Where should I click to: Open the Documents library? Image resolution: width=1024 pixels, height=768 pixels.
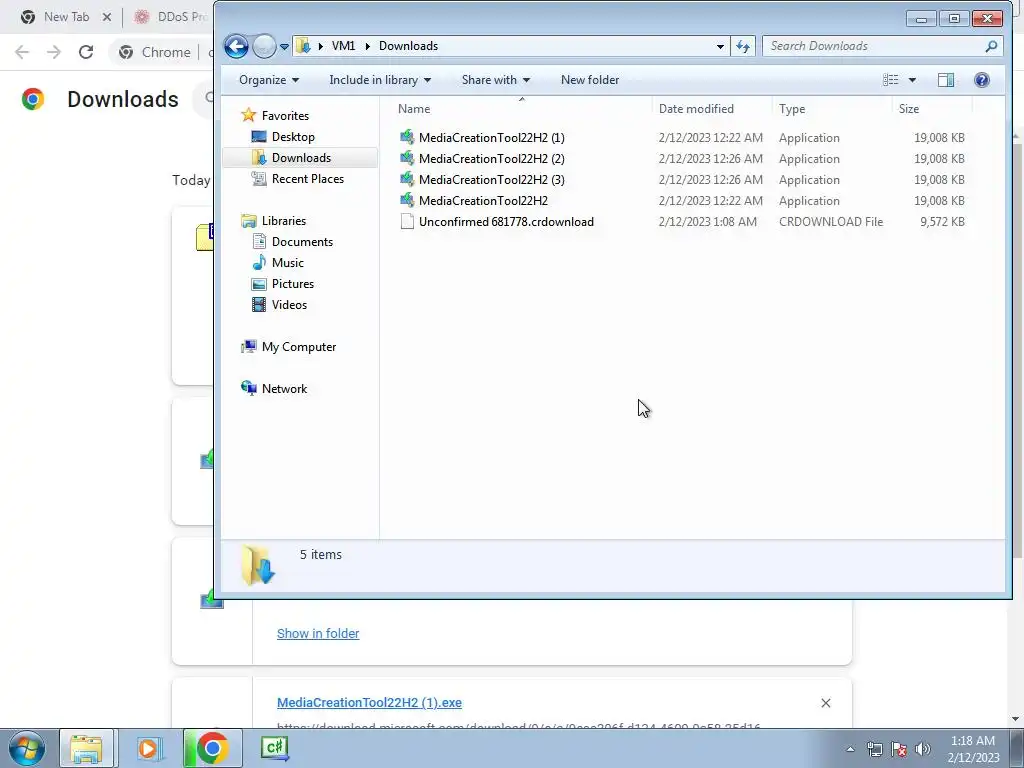(302, 242)
